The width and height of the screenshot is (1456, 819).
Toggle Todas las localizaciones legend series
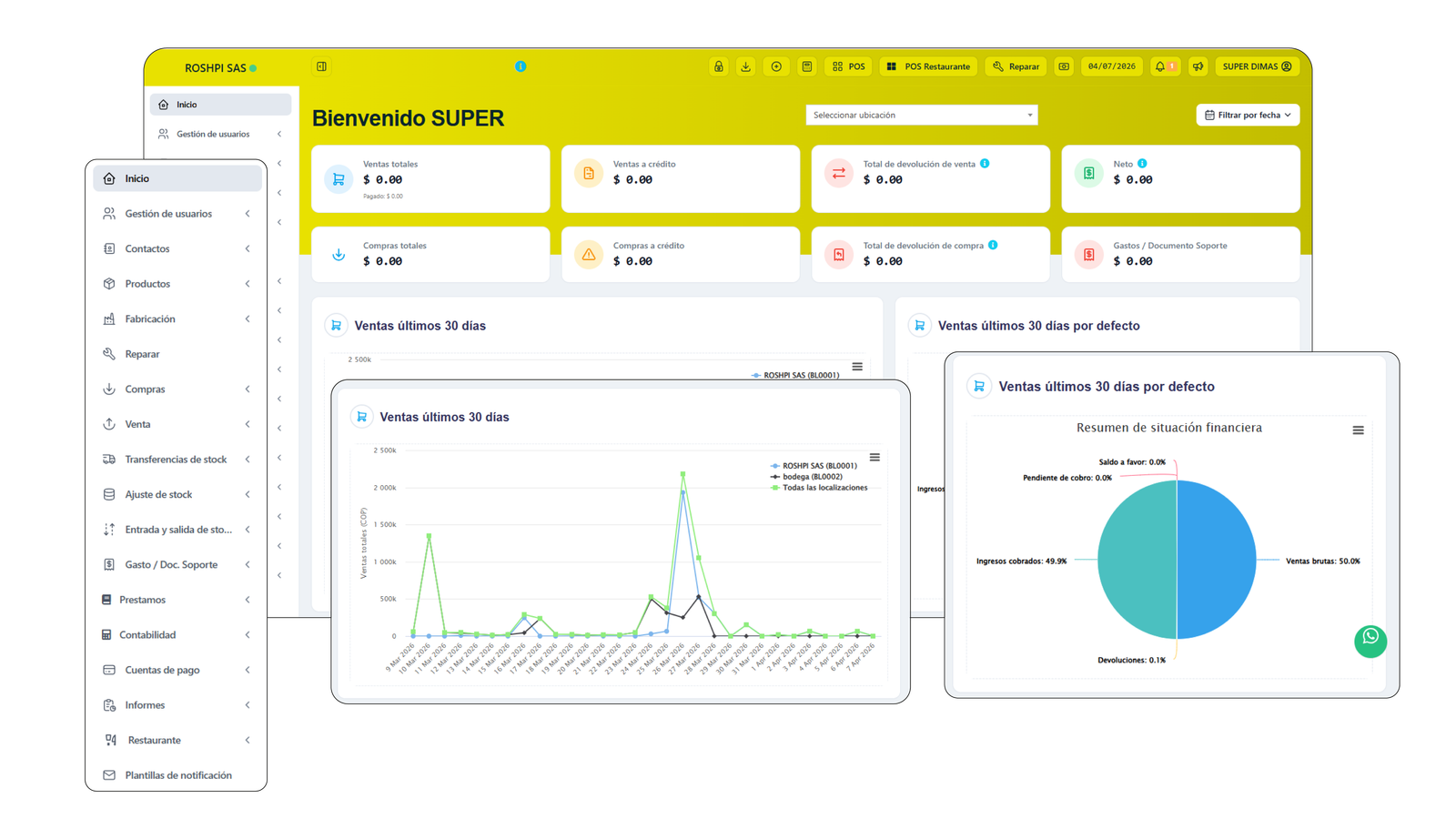[819, 488]
